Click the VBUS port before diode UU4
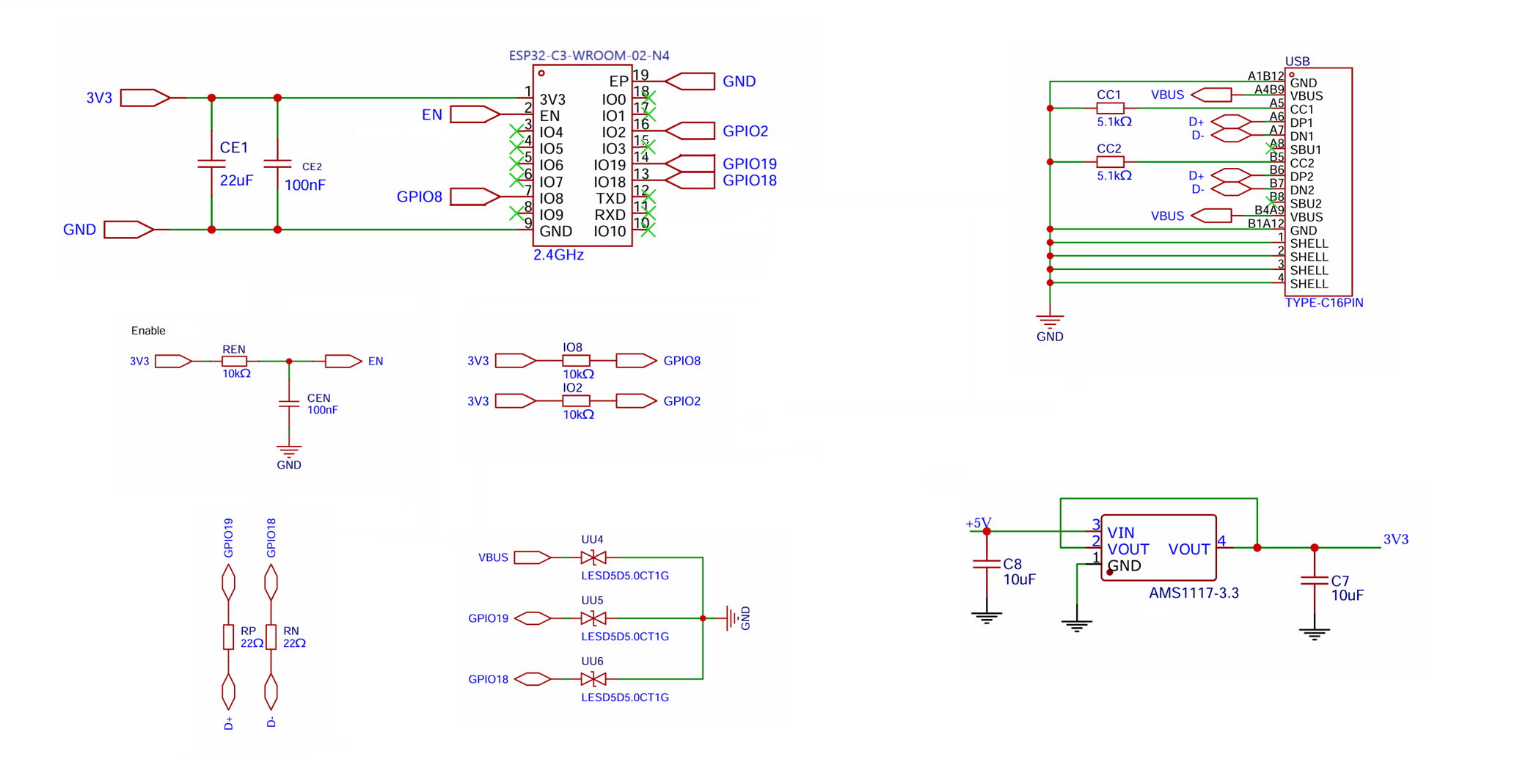Viewport: 1520px width, 784px height. tap(533, 557)
